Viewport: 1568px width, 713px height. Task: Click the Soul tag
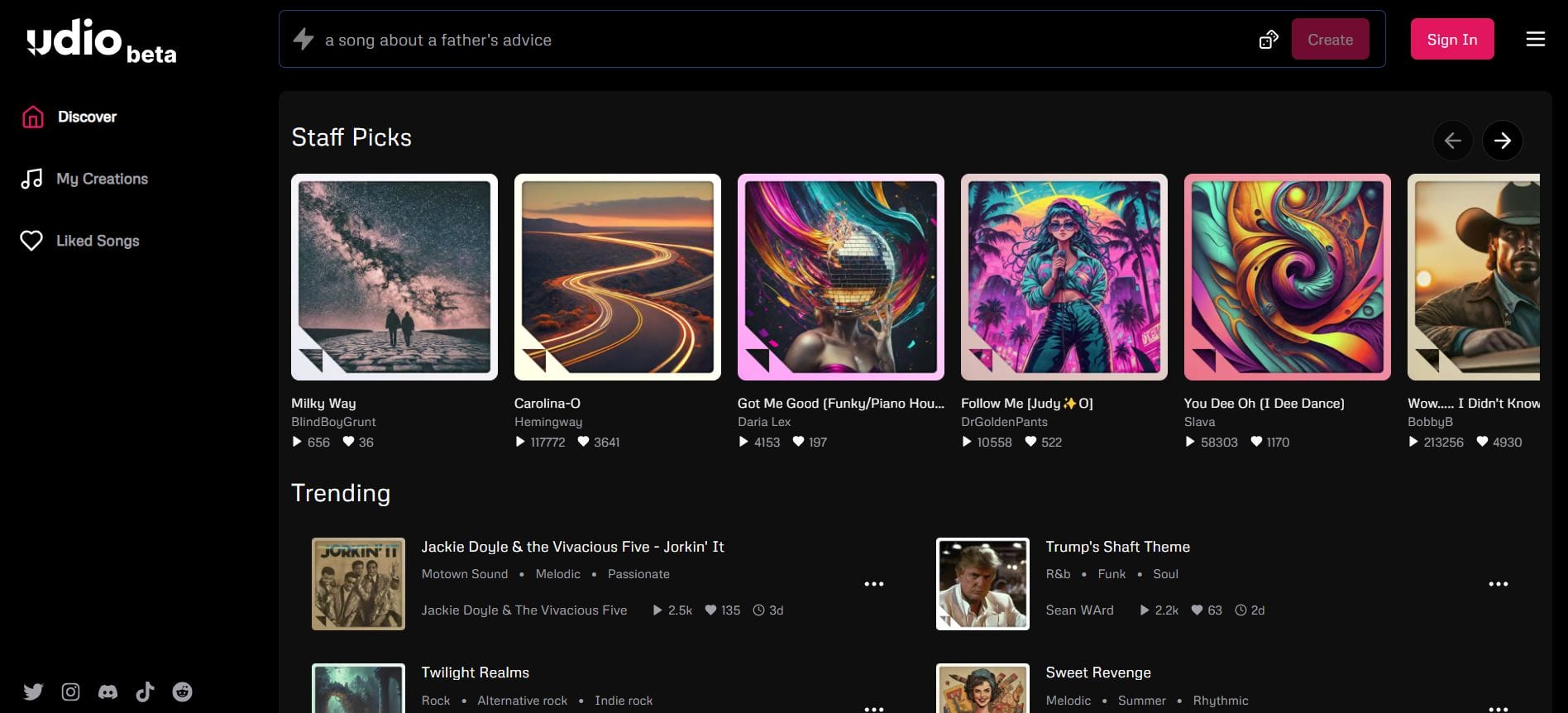1165,574
